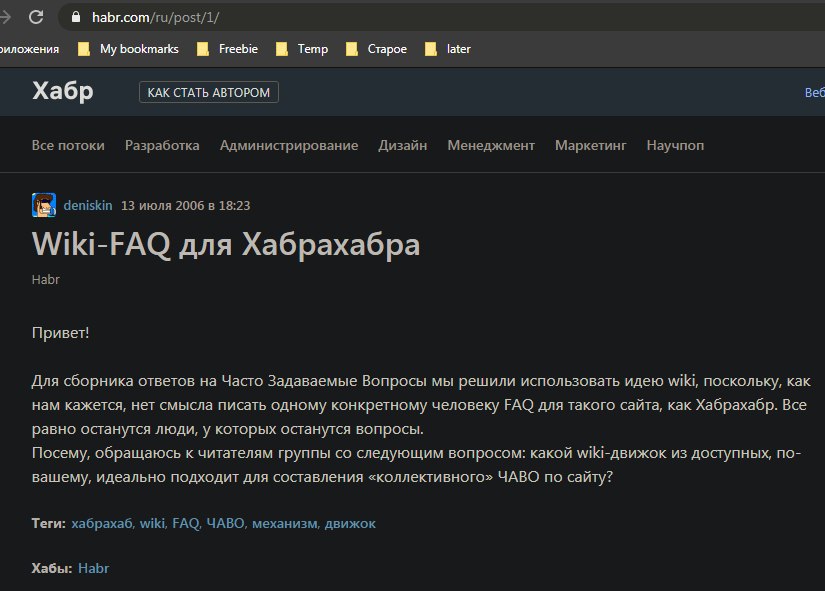Viewport: 825px width, 591px height.
Task: Open the Все потоки section
Action: (68, 145)
